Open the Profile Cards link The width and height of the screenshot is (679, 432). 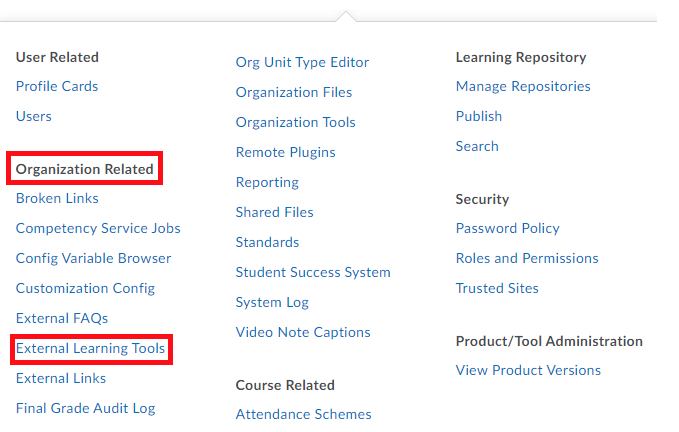(x=57, y=86)
